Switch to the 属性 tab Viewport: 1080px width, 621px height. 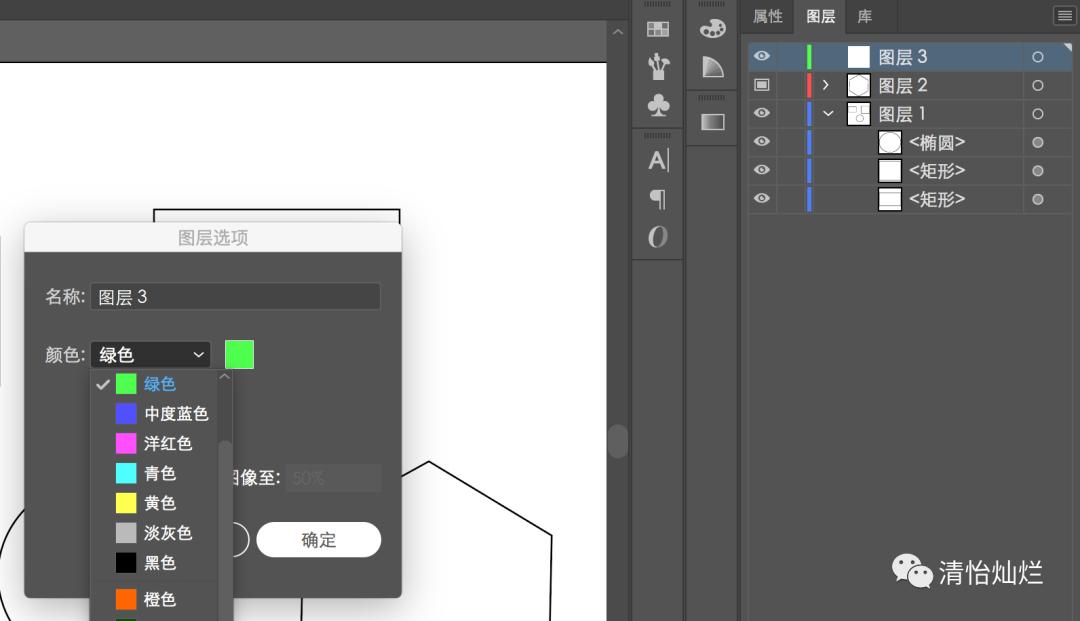[767, 16]
